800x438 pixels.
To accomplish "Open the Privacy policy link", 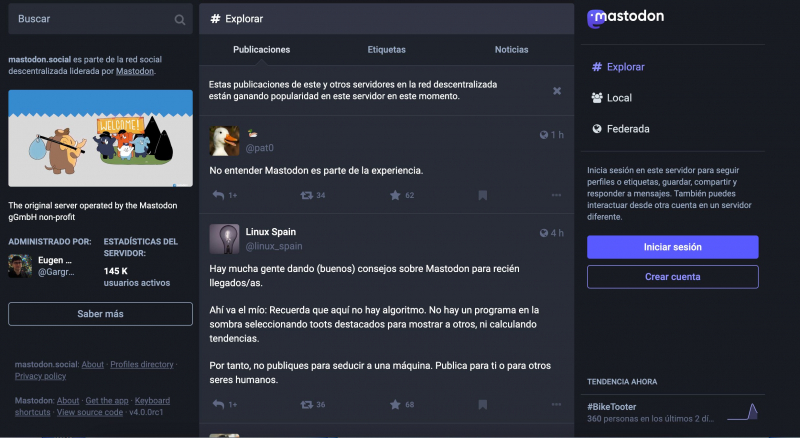I will coord(40,376).
